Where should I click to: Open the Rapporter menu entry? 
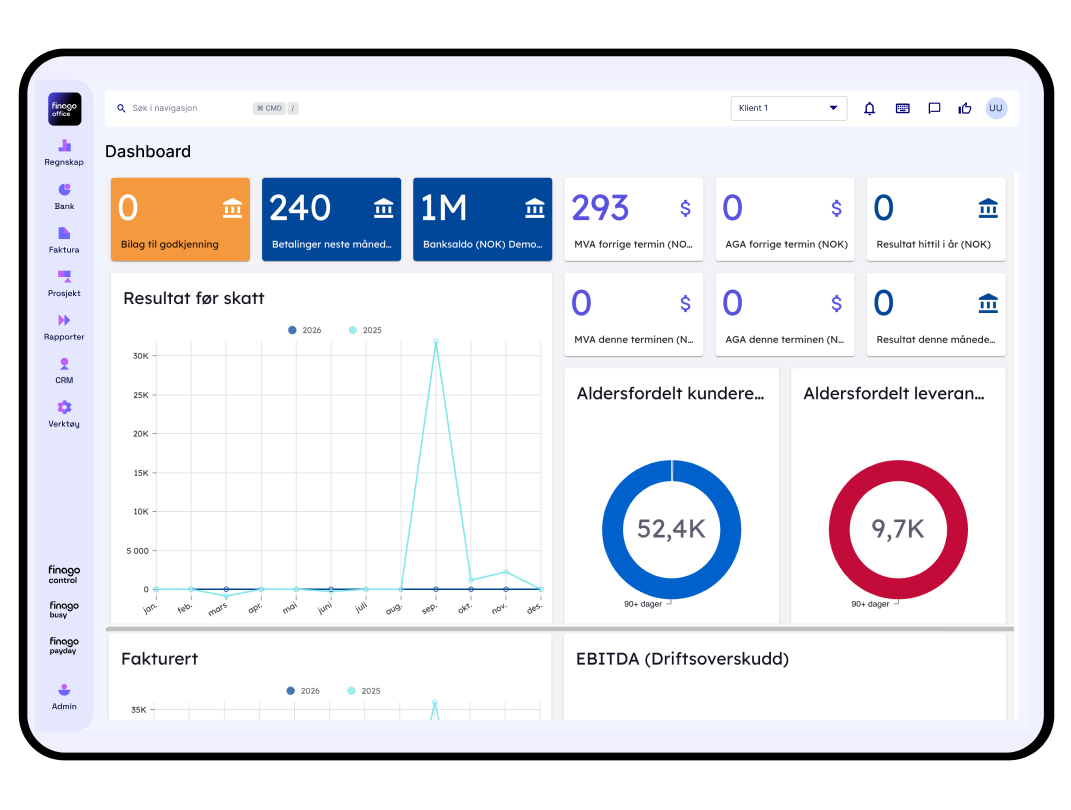63,329
